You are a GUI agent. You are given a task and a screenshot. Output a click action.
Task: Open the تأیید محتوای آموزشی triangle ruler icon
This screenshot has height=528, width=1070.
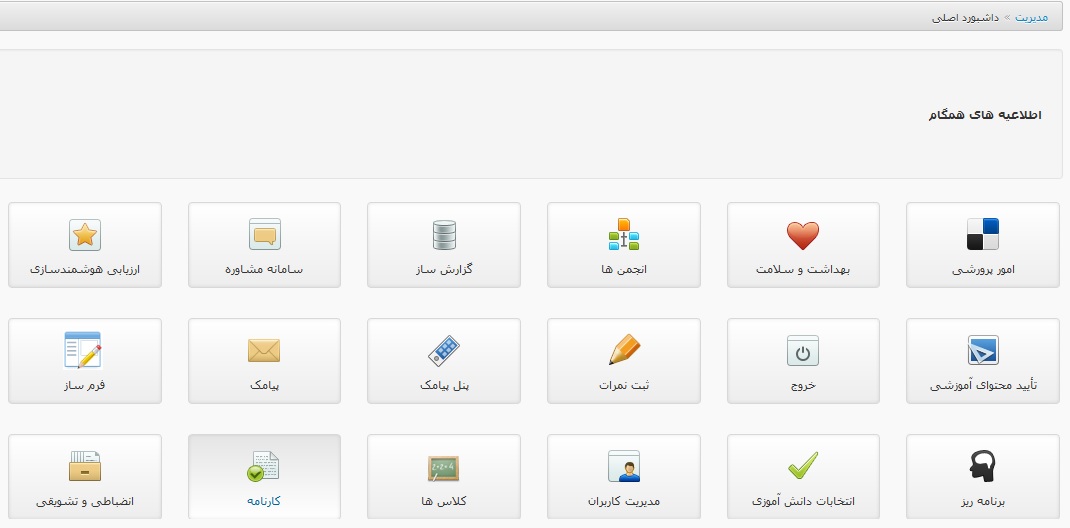(983, 351)
